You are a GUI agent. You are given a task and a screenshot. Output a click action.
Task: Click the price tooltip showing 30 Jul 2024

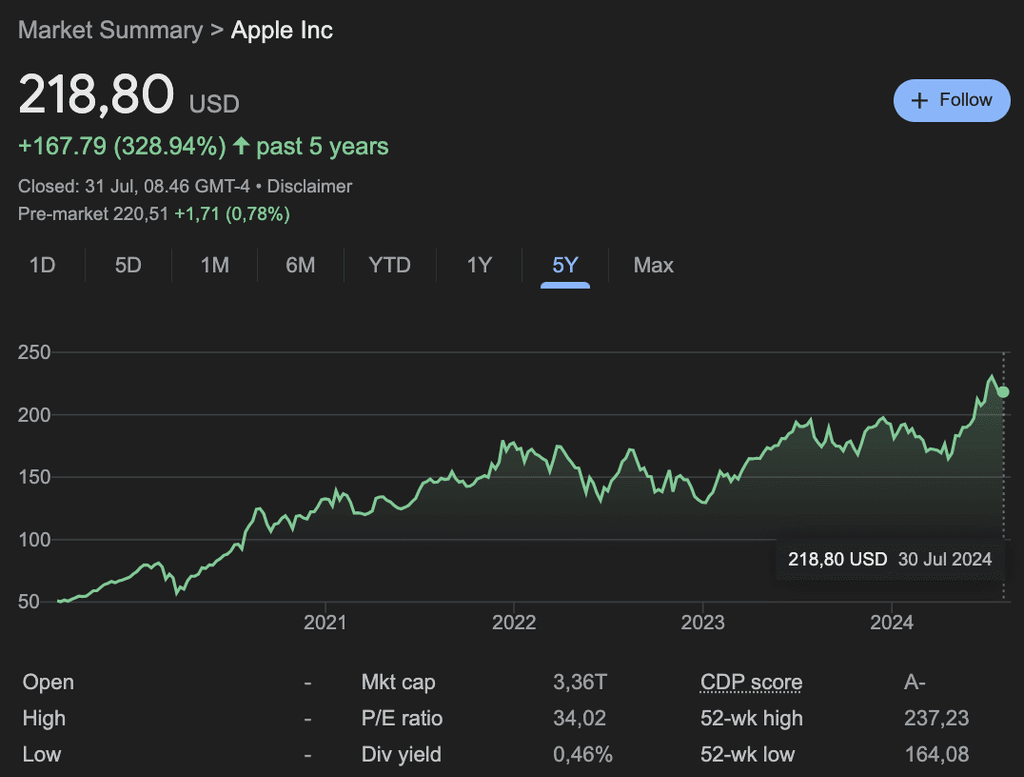pyautogui.click(x=890, y=559)
